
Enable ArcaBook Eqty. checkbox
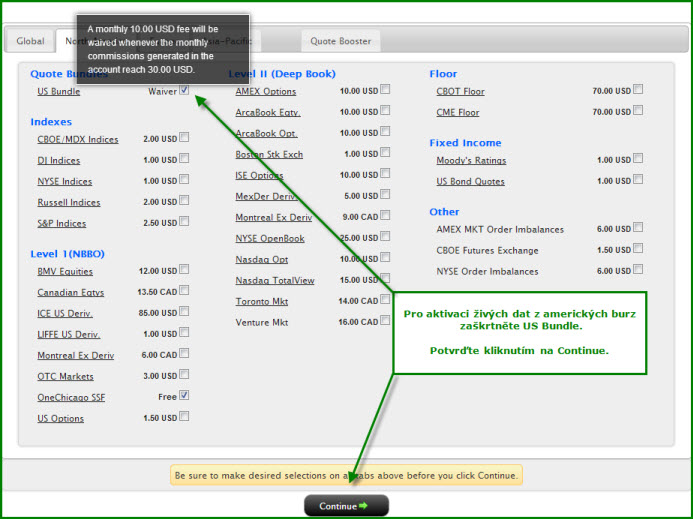(385, 110)
